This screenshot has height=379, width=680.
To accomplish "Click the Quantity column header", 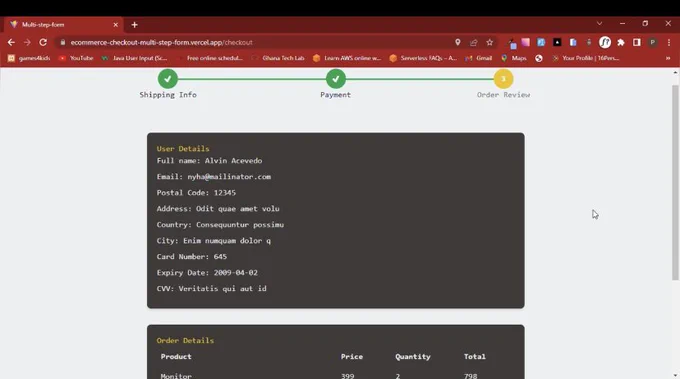I will 413,357.
